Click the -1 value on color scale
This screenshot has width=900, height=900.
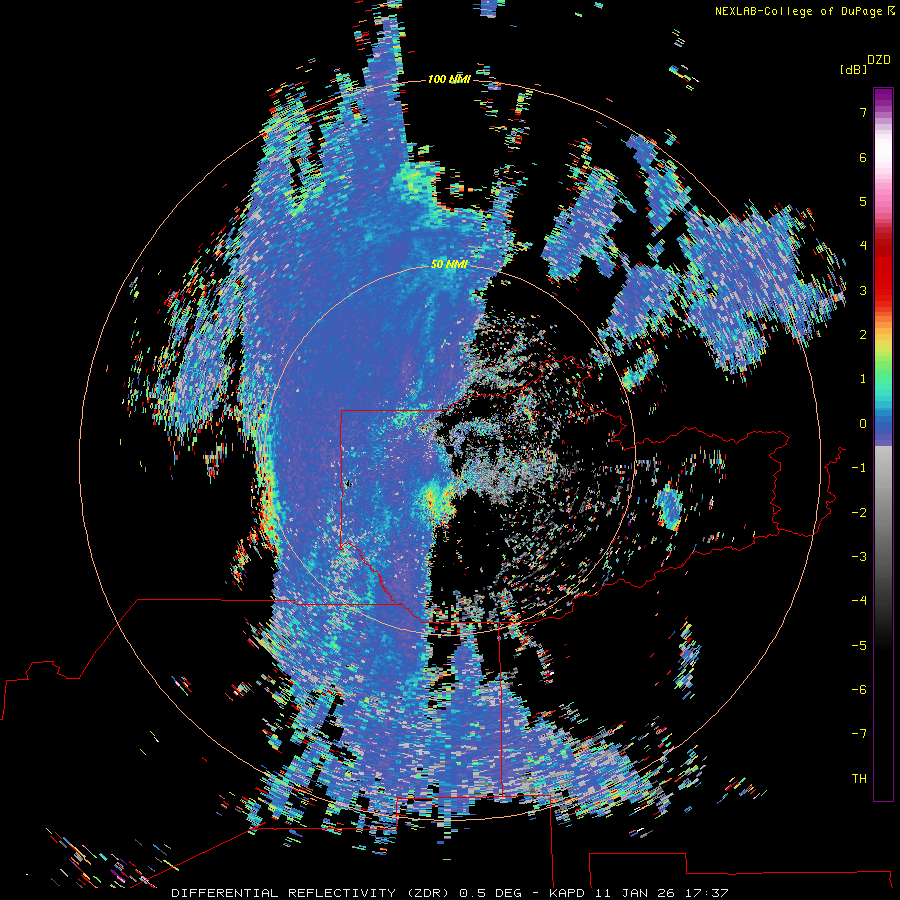point(859,468)
